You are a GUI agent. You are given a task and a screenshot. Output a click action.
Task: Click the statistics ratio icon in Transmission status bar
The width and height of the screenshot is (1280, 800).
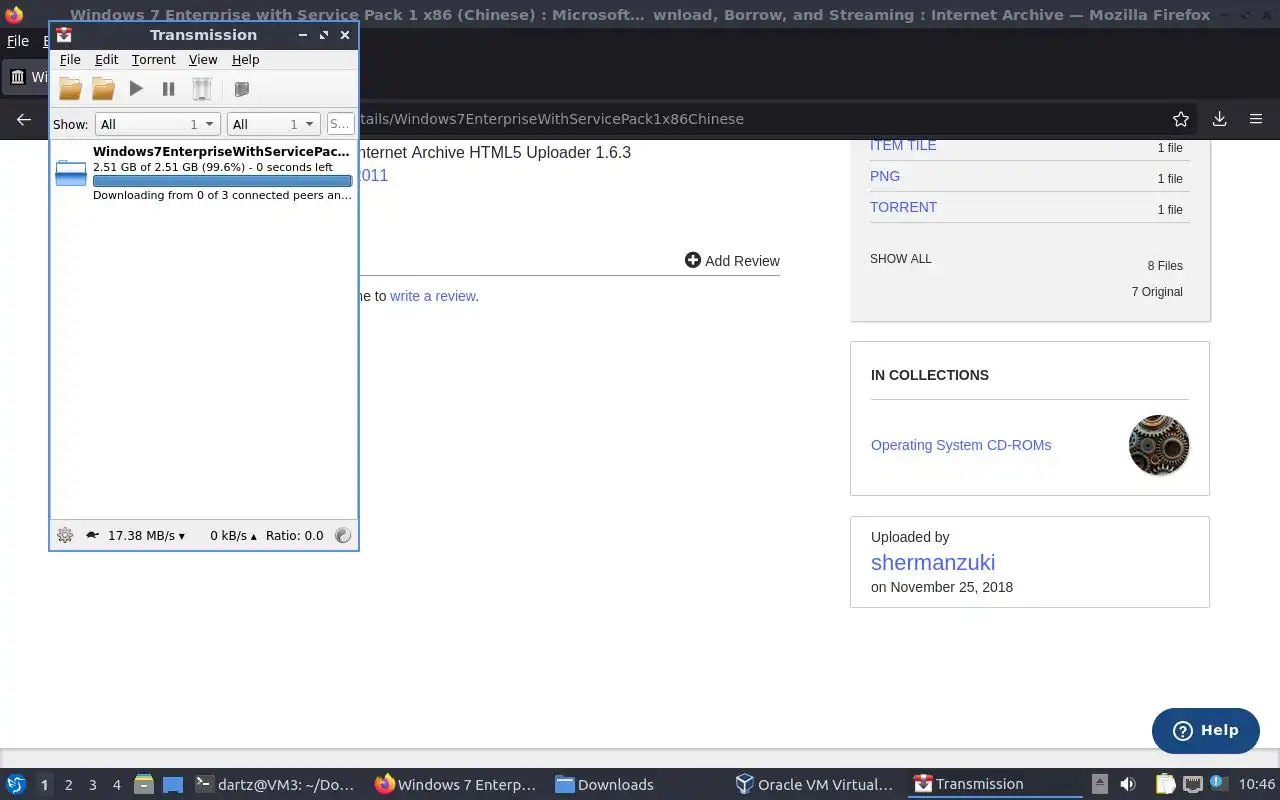pos(343,535)
